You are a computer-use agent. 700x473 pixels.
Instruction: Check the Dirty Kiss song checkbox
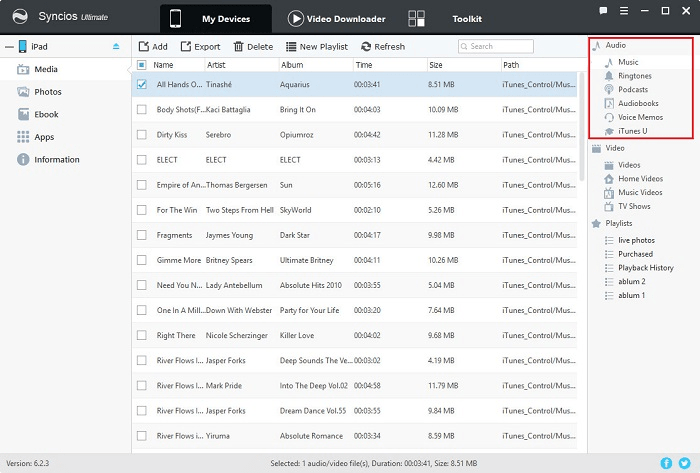[x=142, y=134]
